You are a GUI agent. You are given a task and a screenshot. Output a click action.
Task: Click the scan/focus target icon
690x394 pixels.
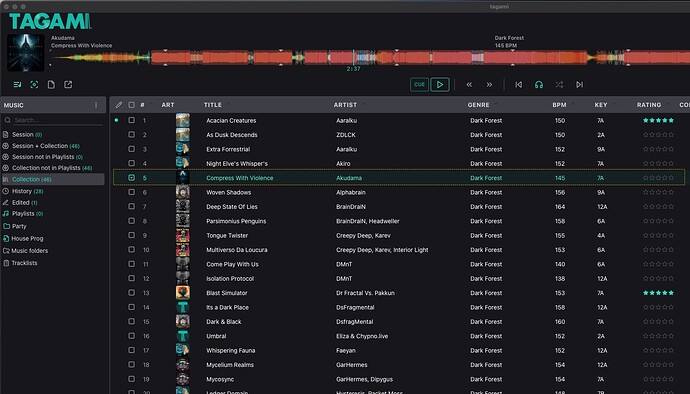34,85
